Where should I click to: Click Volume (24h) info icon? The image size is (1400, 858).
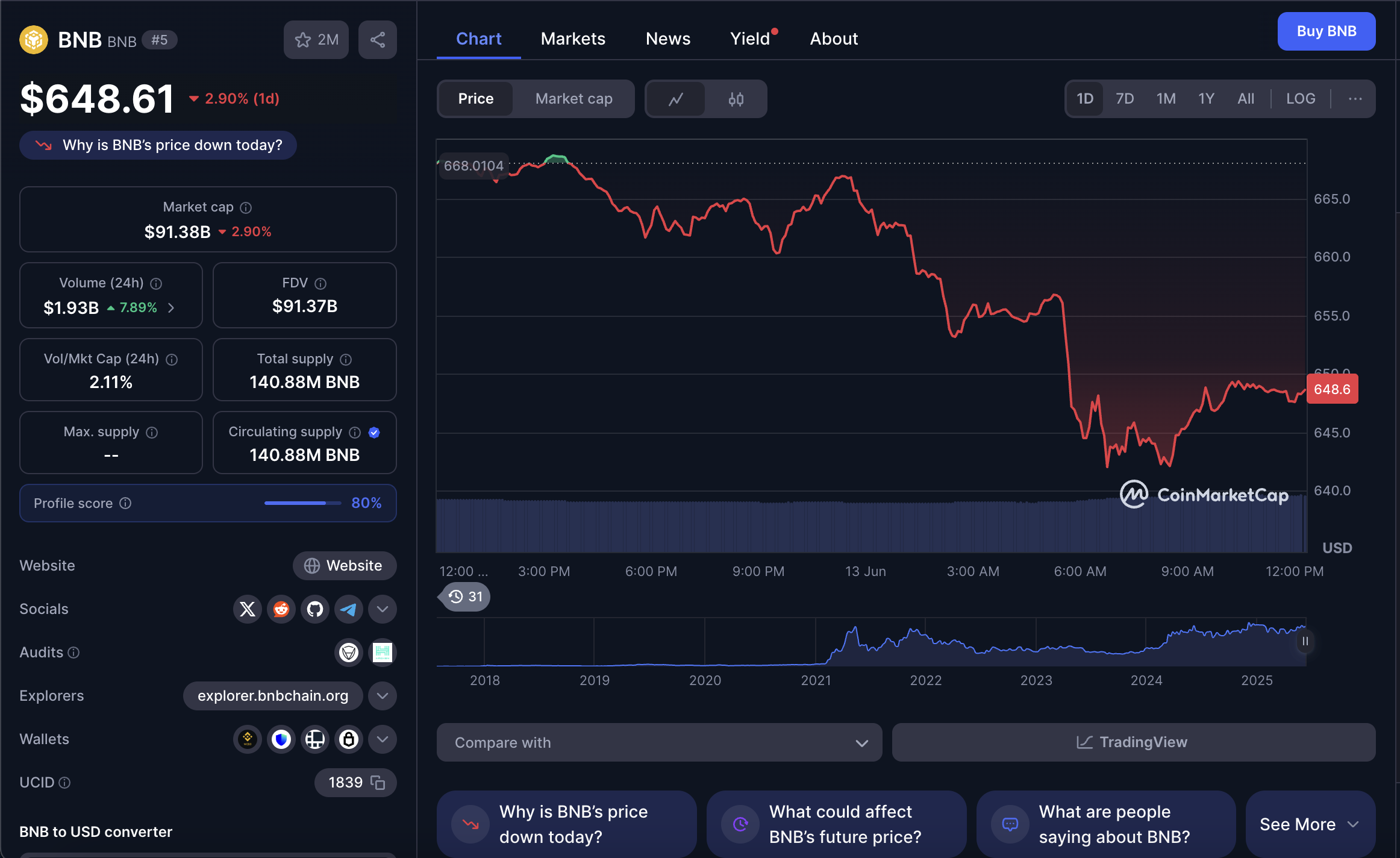coord(156,283)
